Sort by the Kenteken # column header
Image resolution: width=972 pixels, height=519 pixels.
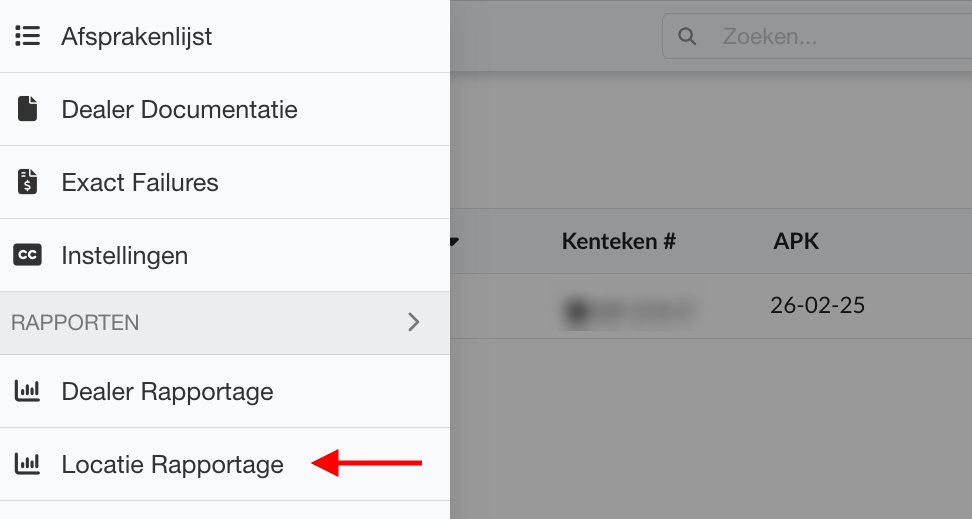(x=619, y=241)
